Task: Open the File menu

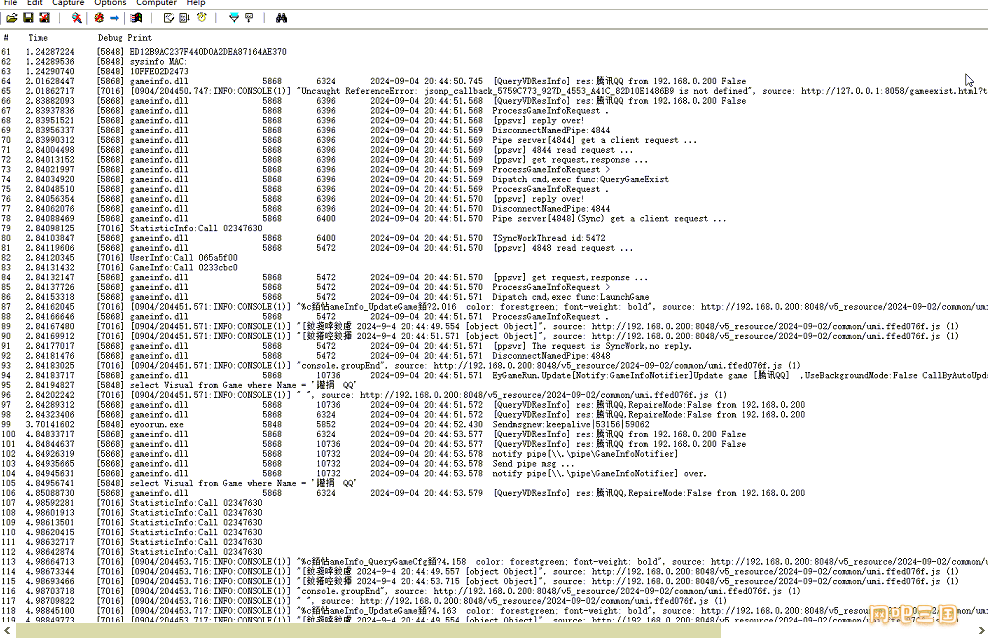Action: point(11,3)
